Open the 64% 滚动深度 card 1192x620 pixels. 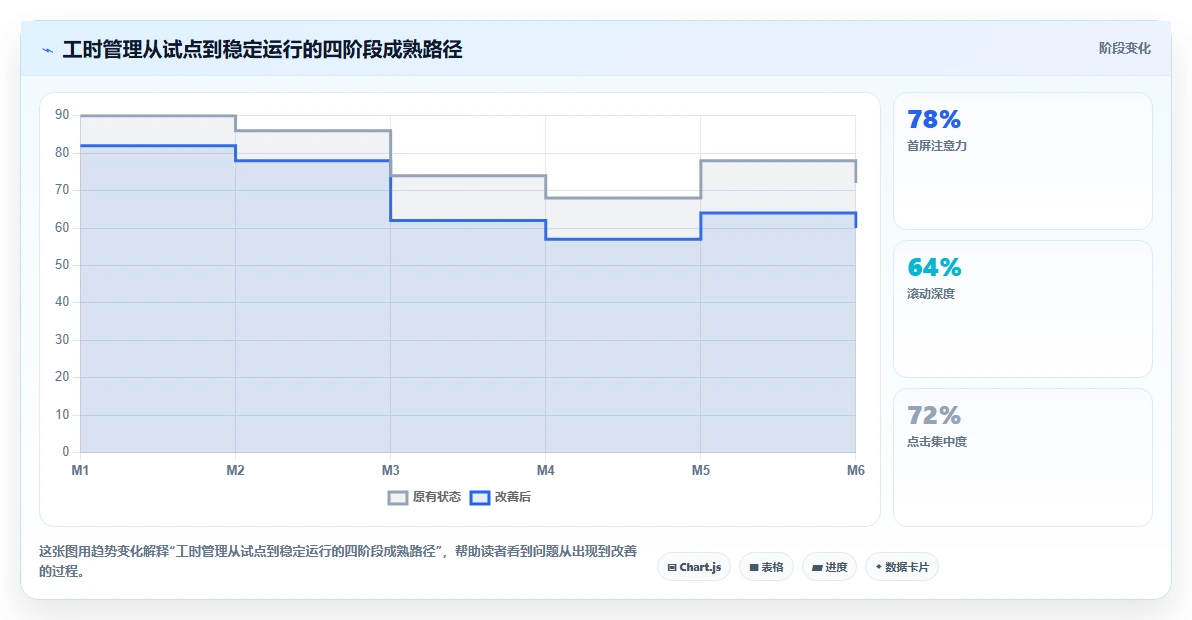point(1022,309)
